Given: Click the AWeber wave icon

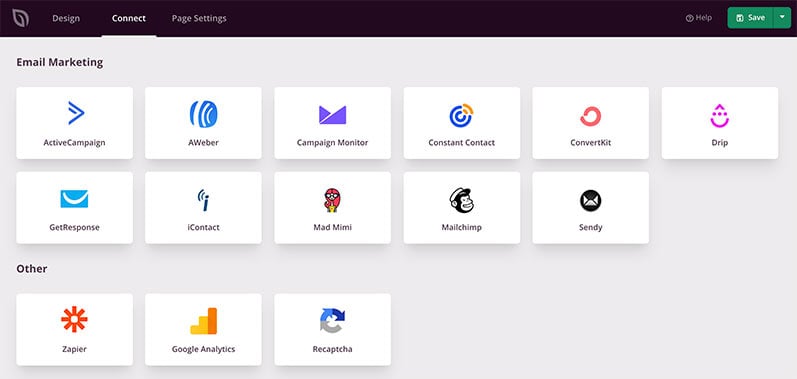Looking at the screenshot, I should coord(203,114).
